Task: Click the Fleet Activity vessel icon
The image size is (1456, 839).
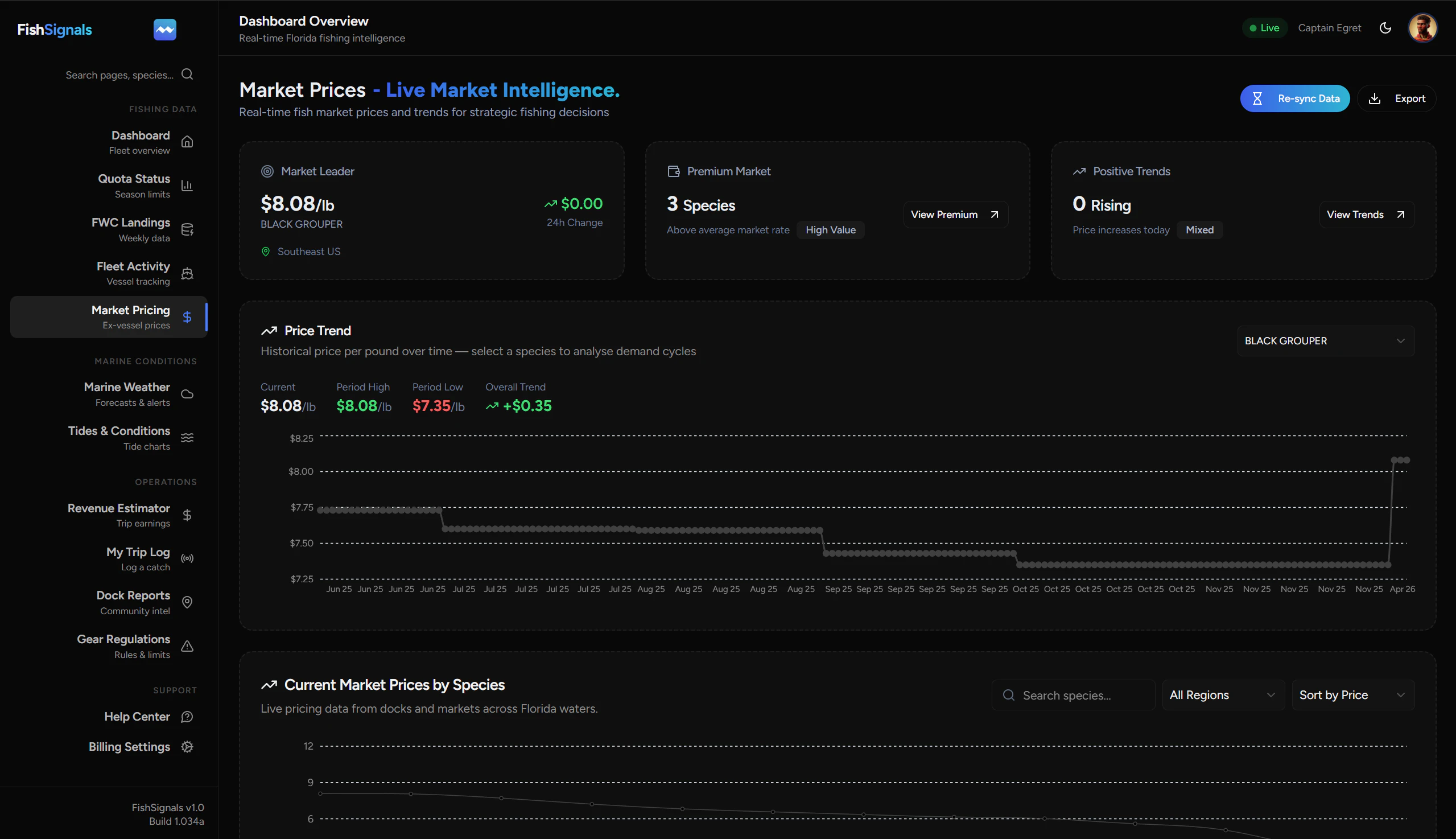Action: click(187, 273)
